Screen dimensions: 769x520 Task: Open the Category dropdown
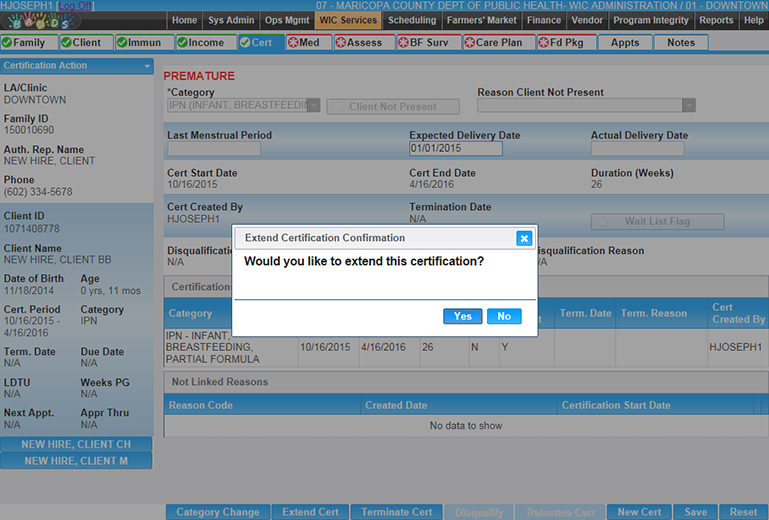[313, 106]
